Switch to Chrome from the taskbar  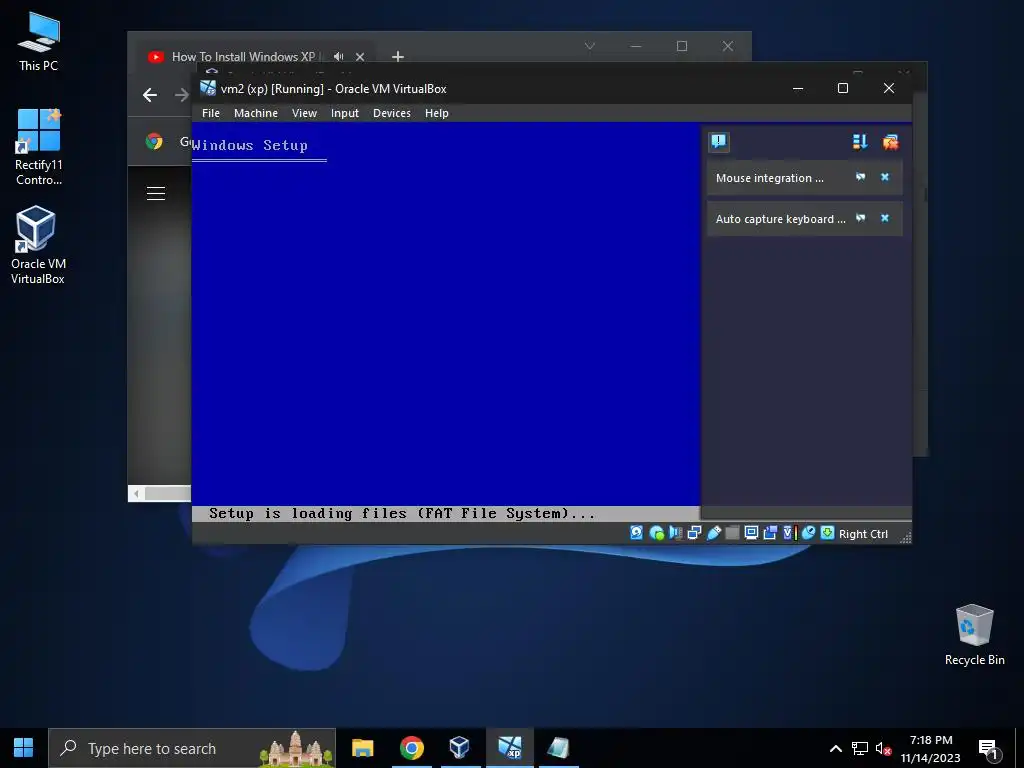[411, 748]
